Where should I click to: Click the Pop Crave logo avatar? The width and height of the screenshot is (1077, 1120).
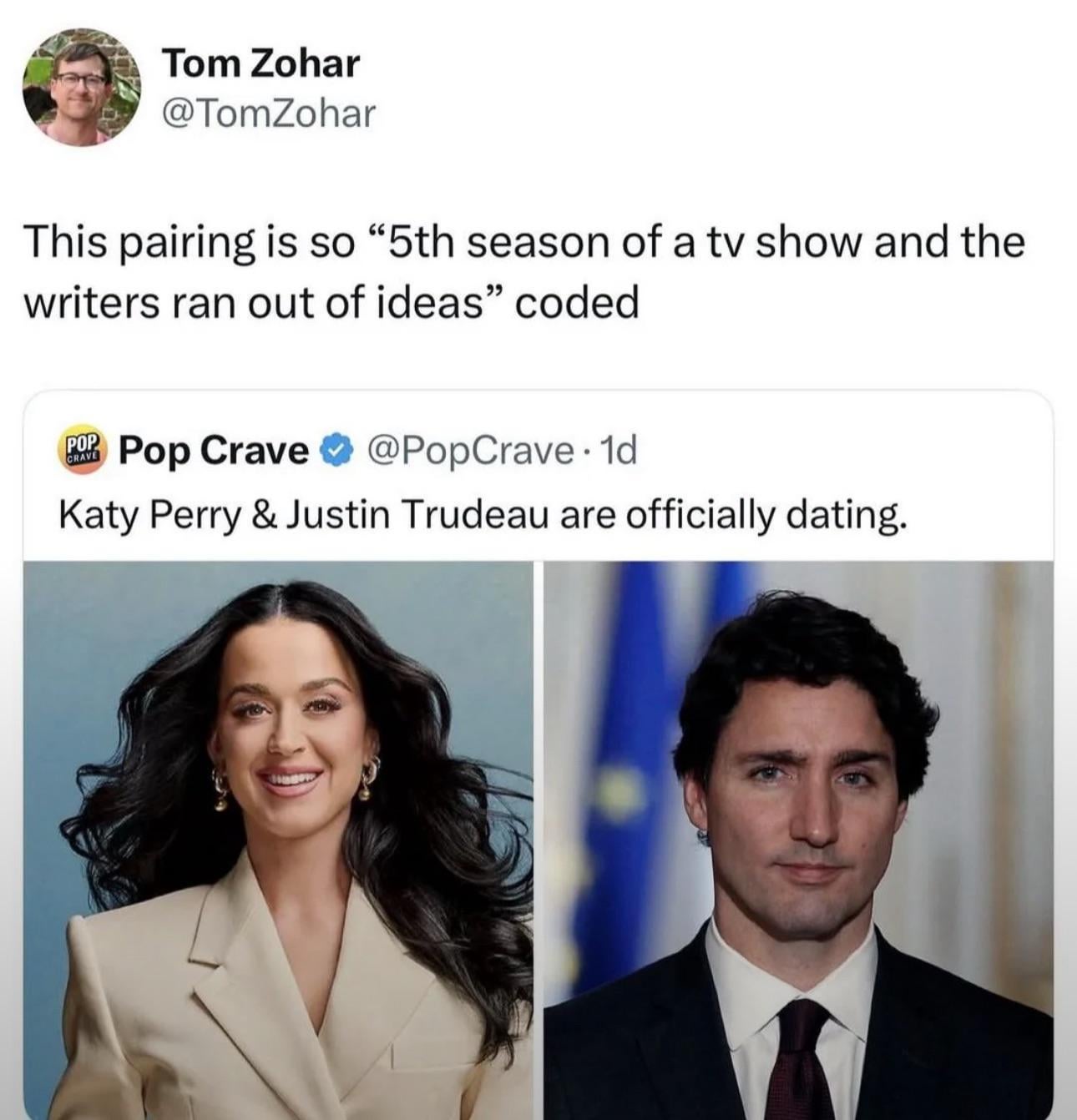[82, 450]
